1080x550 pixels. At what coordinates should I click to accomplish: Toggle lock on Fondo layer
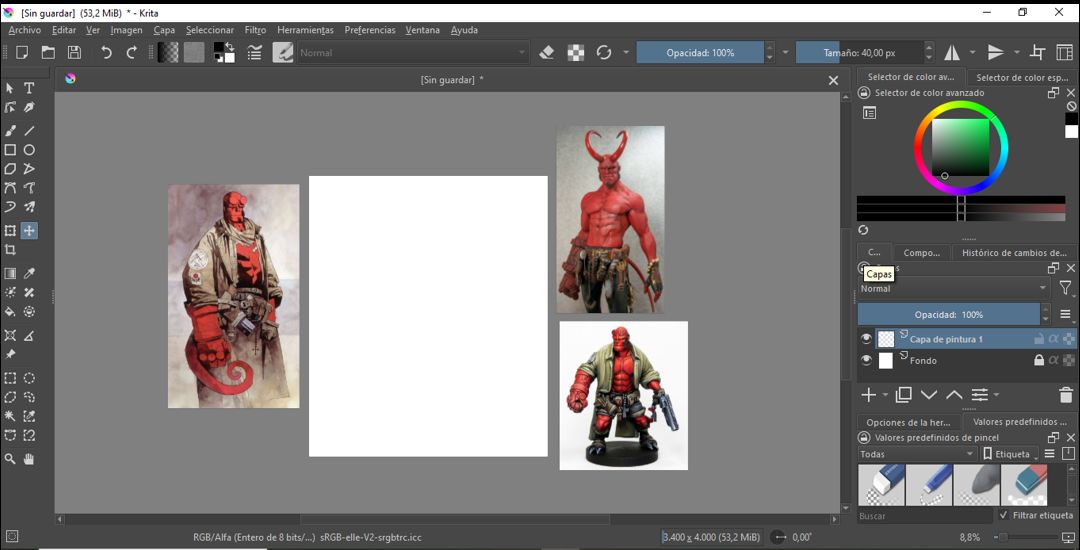click(x=1039, y=360)
